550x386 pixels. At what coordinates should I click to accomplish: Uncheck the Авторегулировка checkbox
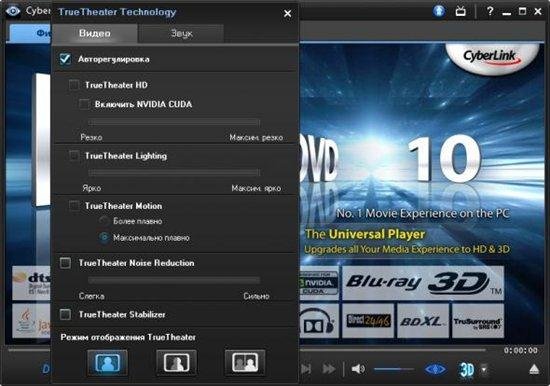pos(65,59)
